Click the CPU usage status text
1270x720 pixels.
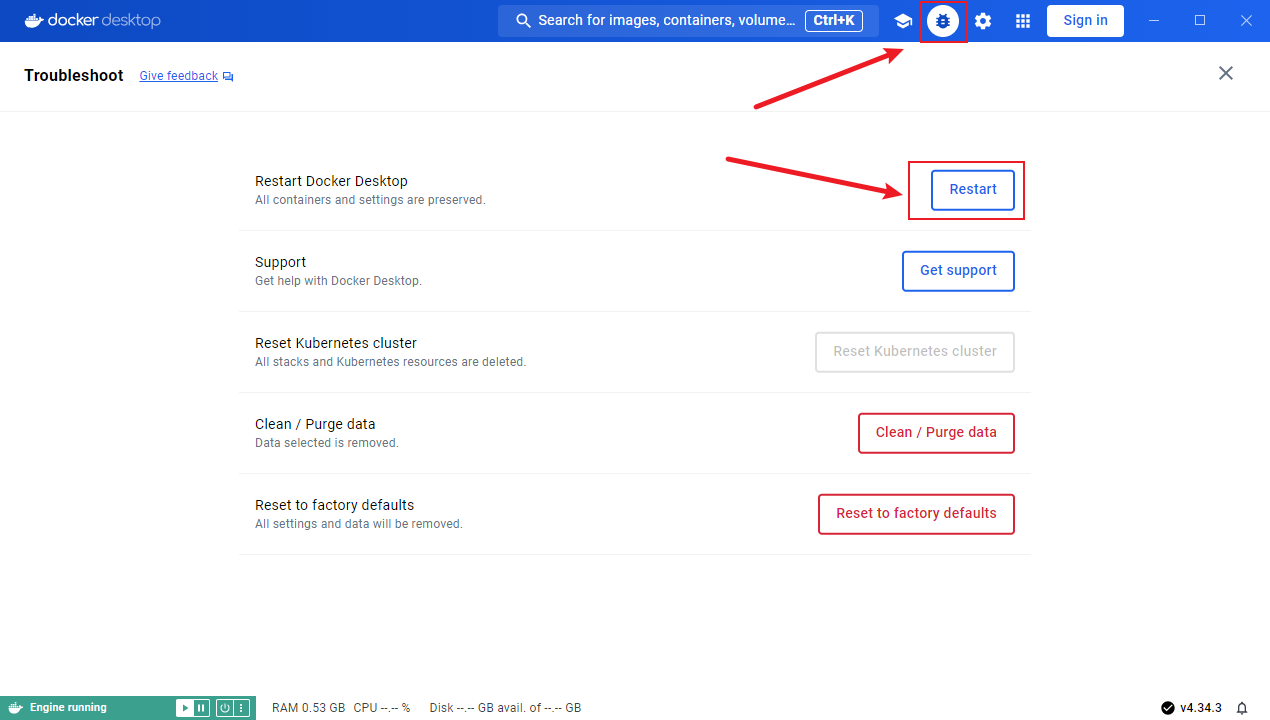point(382,708)
